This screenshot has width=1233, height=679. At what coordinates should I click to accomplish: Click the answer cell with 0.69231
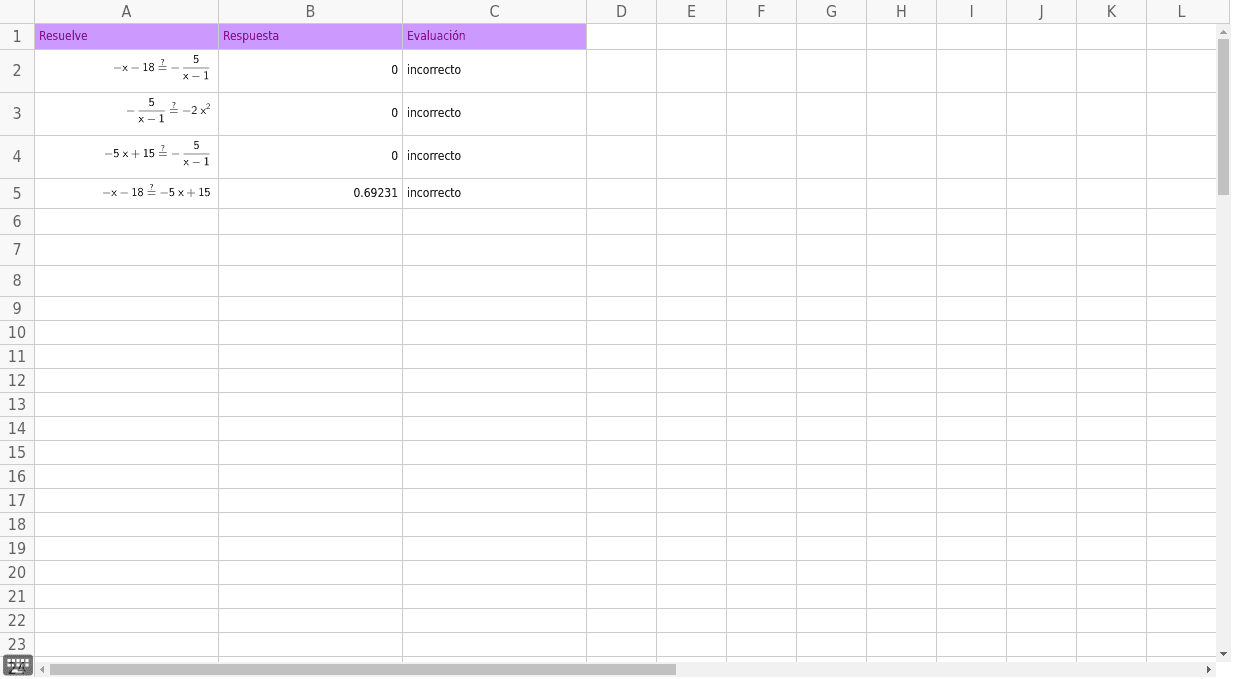(310, 193)
